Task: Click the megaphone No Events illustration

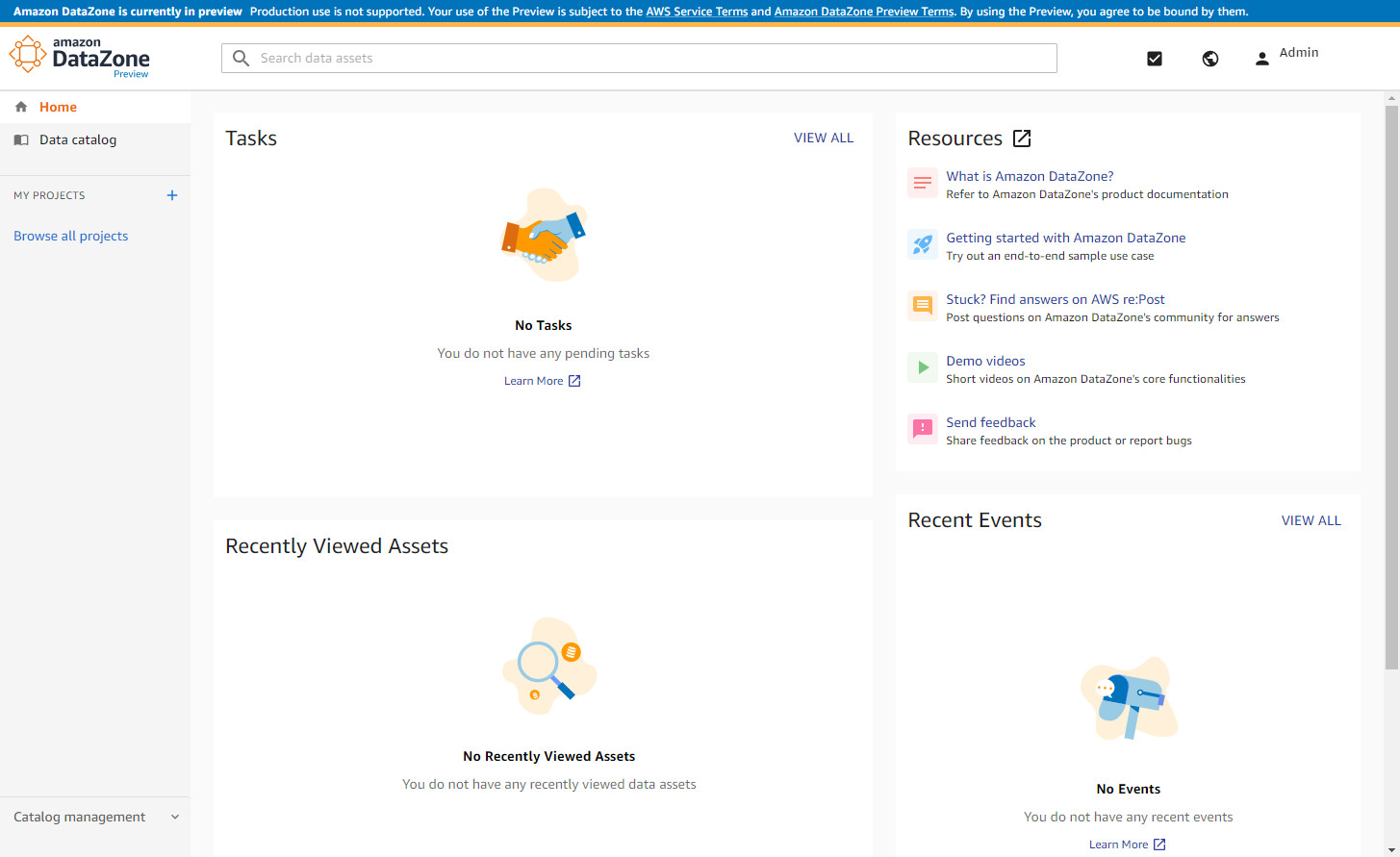Action: (1129, 698)
